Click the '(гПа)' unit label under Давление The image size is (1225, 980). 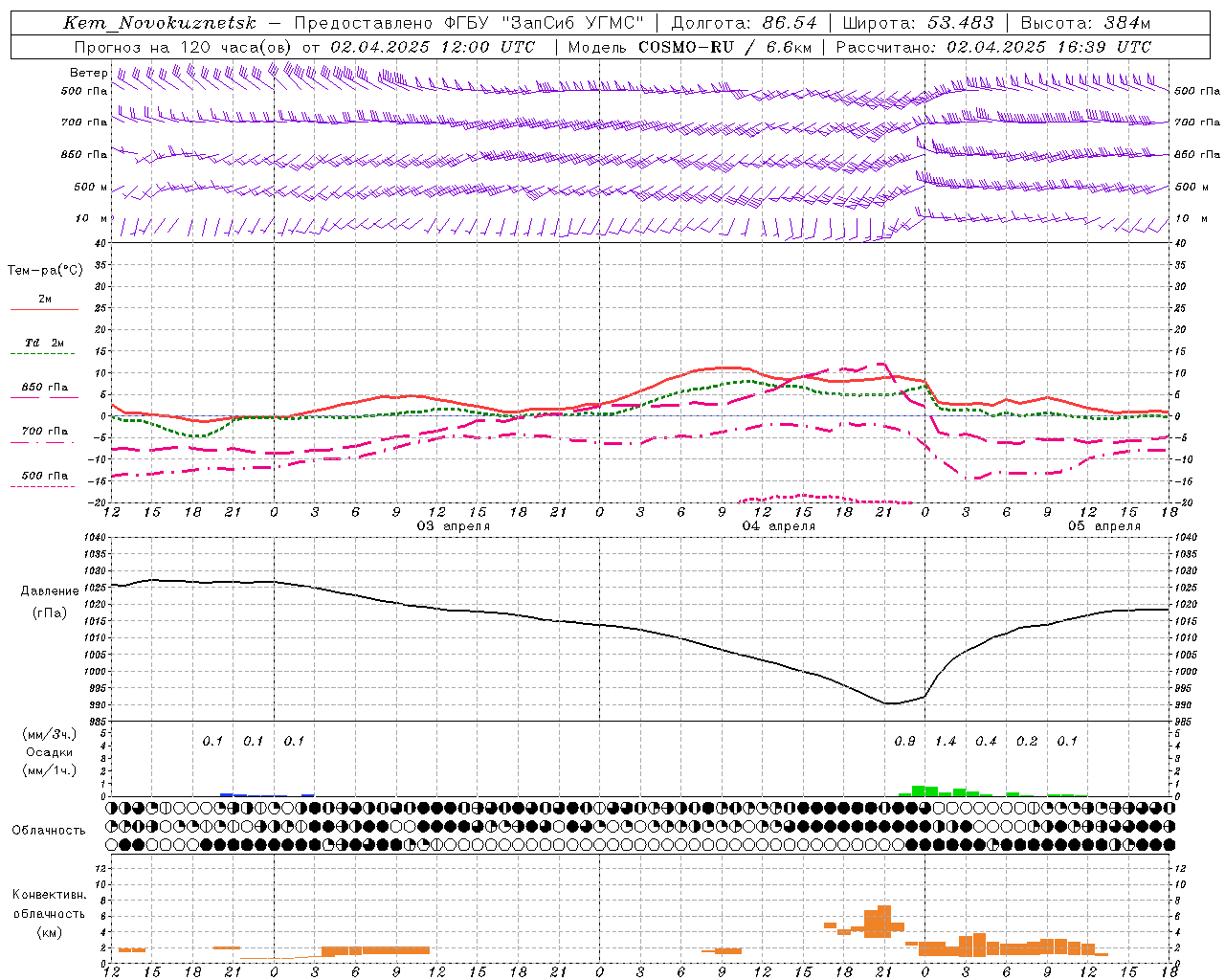pos(49,613)
